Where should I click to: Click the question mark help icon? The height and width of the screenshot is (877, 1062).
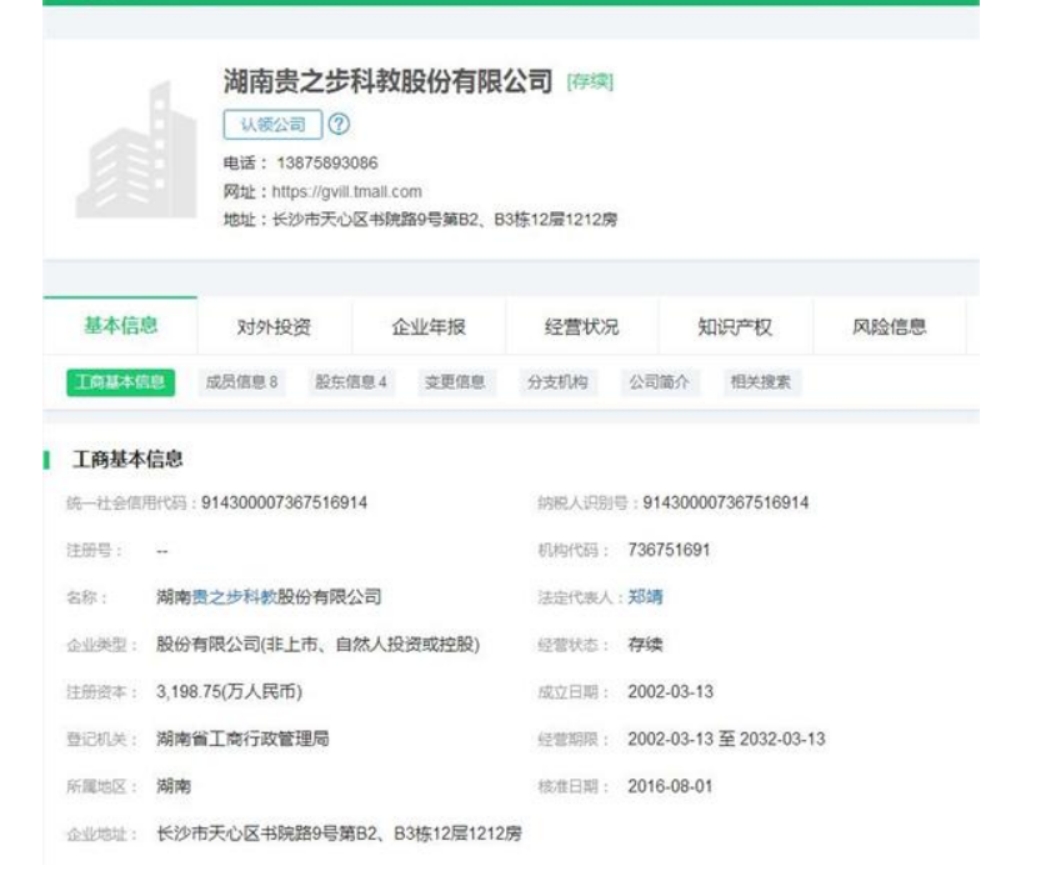point(340,125)
